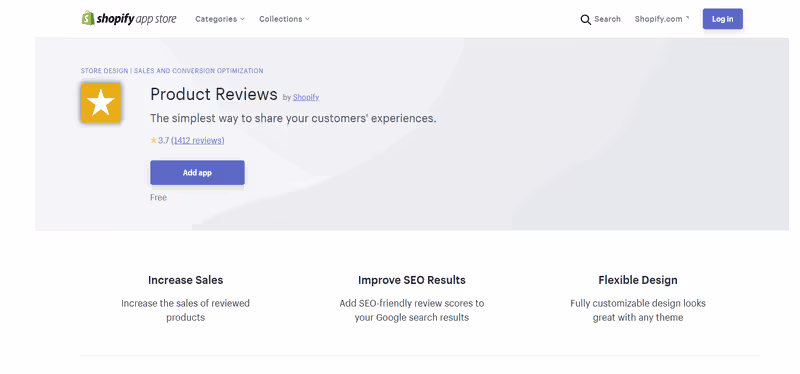This screenshot has height=374, width=800.
Task: Click the Free price label
Action: [x=158, y=197]
